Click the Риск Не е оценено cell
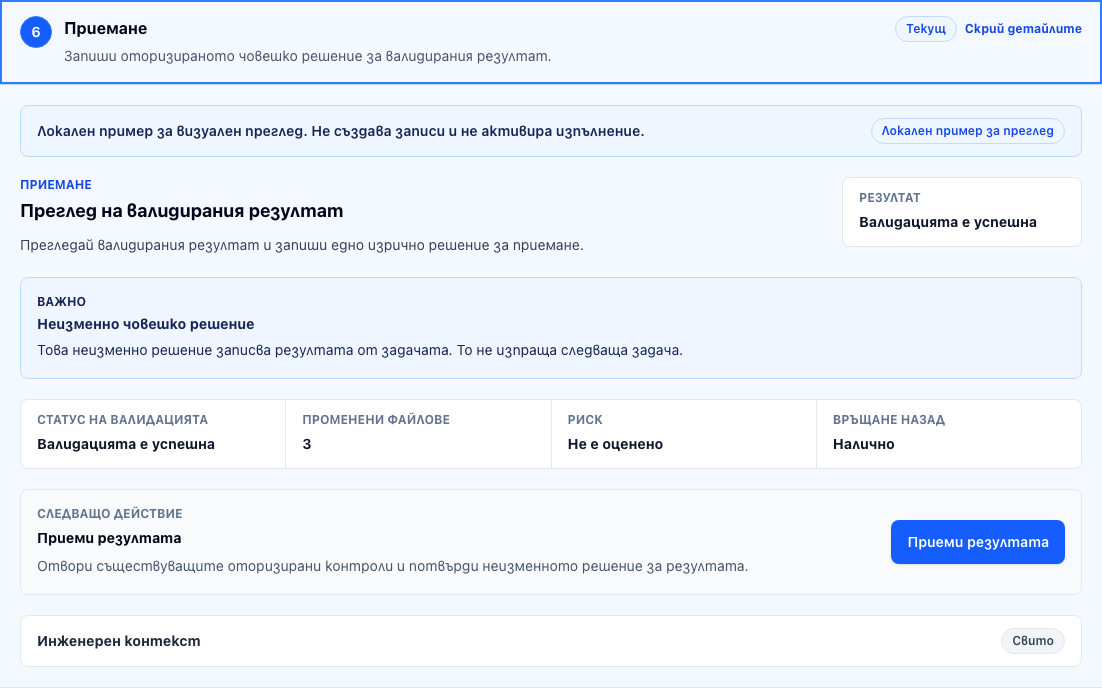The height and width of the screenshot is (688, 1102). coord(684,434)
